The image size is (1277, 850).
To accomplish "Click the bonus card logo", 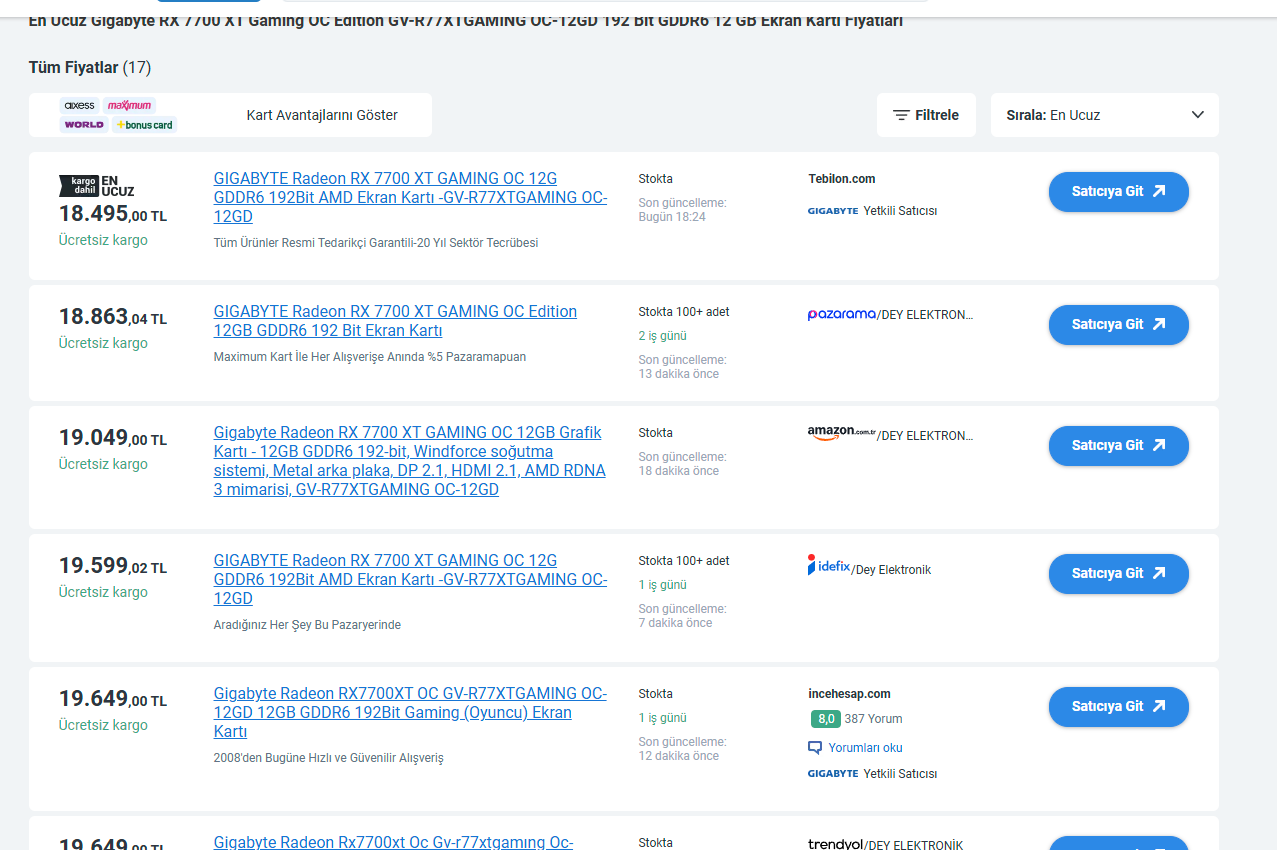I will pos(145,125).
